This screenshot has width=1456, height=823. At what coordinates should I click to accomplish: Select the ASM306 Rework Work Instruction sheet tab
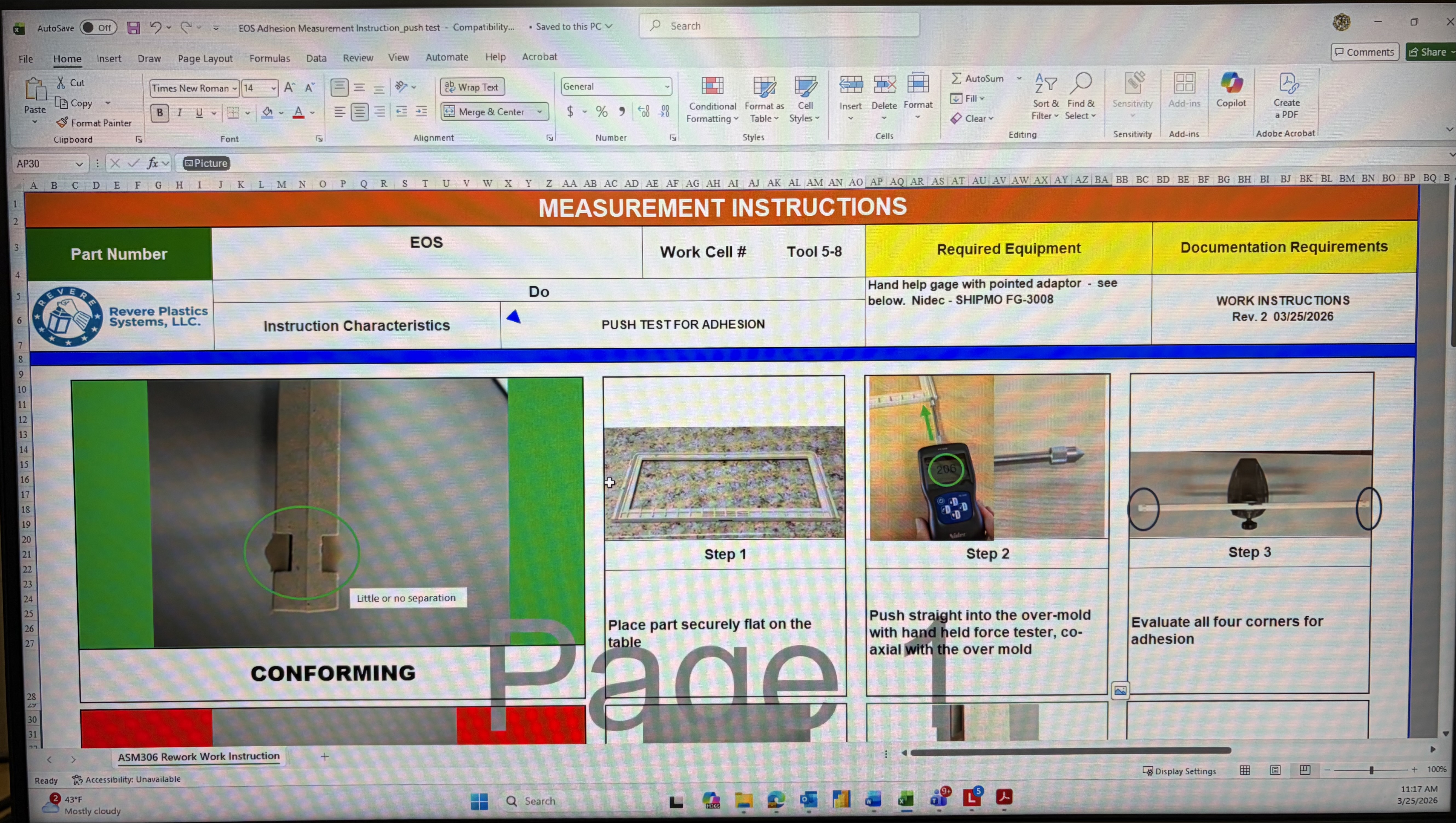point(199,756)
